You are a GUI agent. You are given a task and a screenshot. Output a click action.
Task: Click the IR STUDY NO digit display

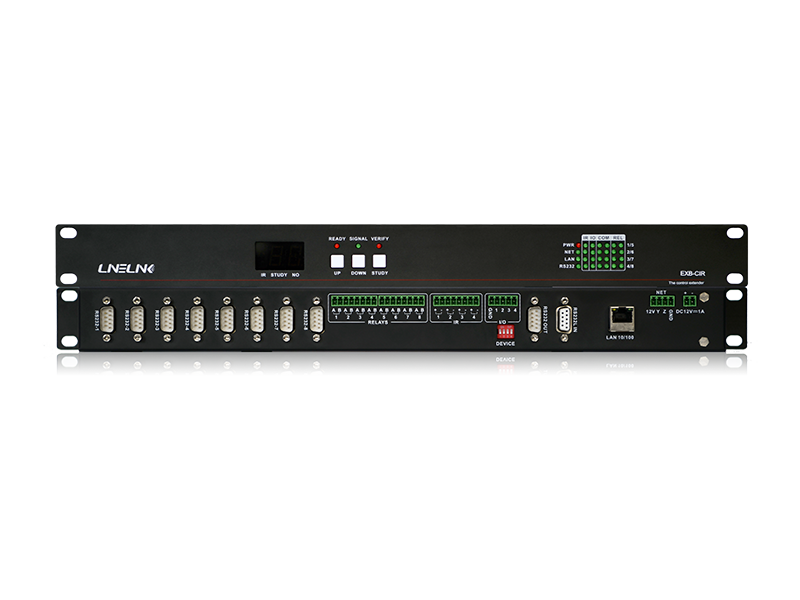coord(280,256)
